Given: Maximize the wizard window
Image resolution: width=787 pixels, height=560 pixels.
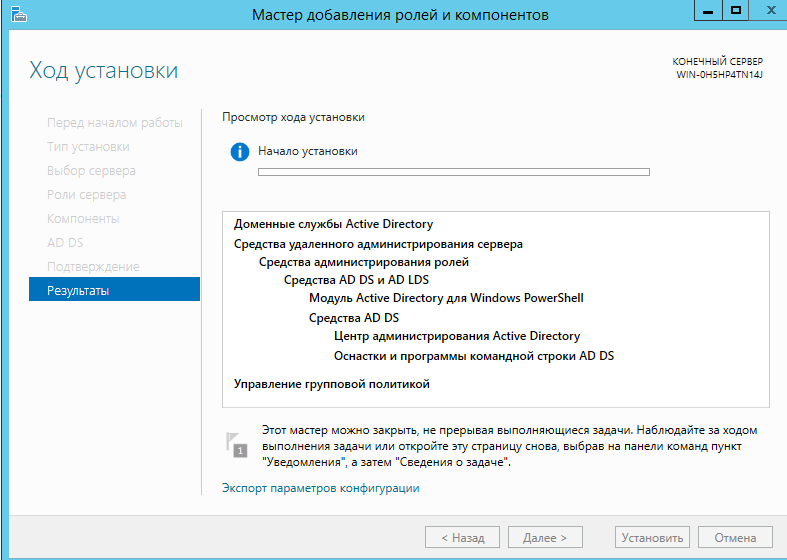Looking at the screenshot, I should pos(736,11).
